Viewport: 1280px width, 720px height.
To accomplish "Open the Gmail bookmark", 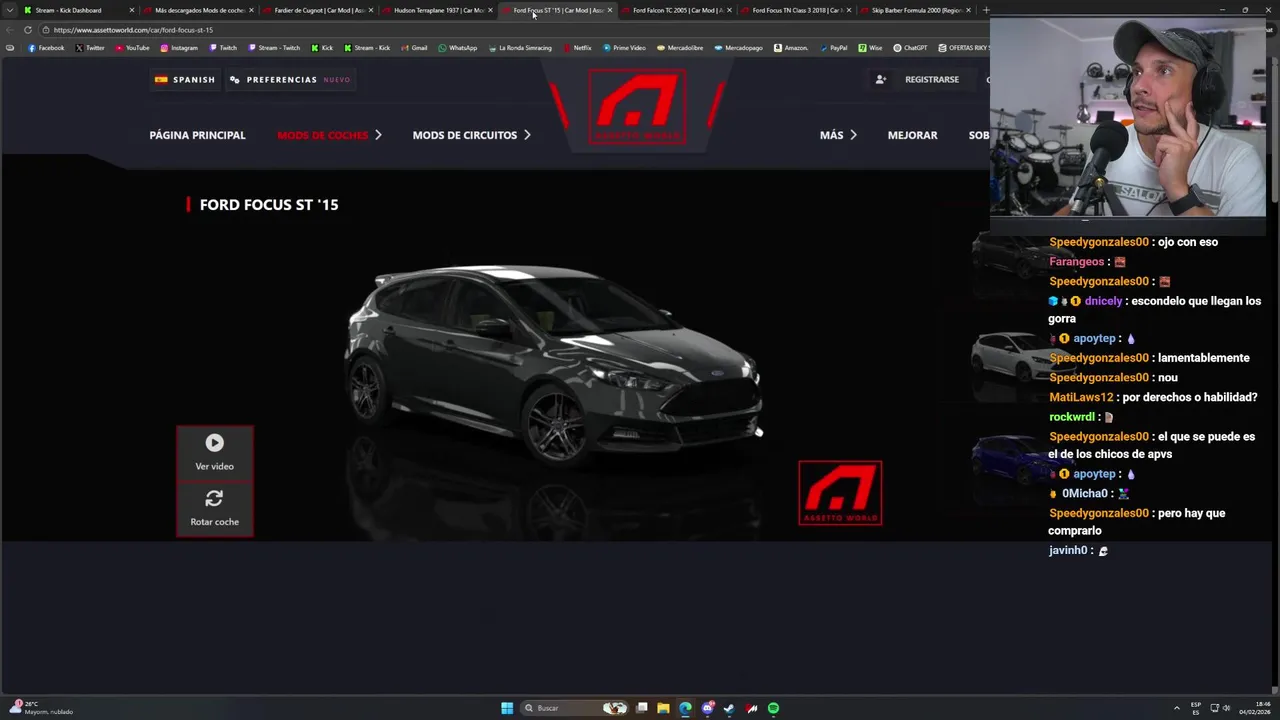I will coord(414,48).
